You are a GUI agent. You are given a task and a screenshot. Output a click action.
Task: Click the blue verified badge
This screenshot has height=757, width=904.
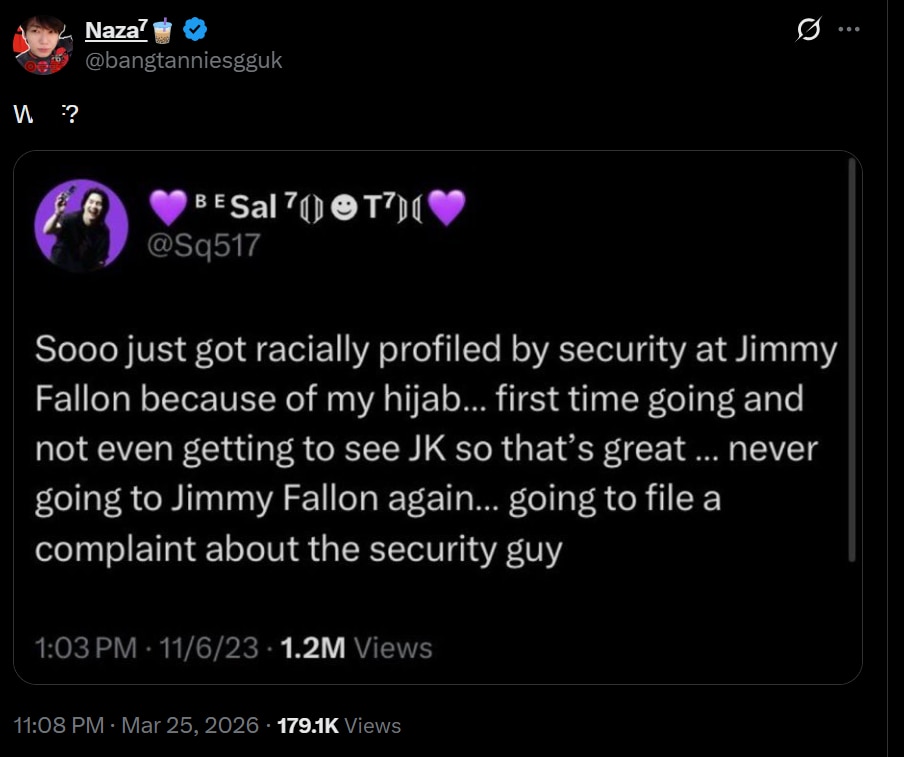pyautogui.click(x=195, y=31)
